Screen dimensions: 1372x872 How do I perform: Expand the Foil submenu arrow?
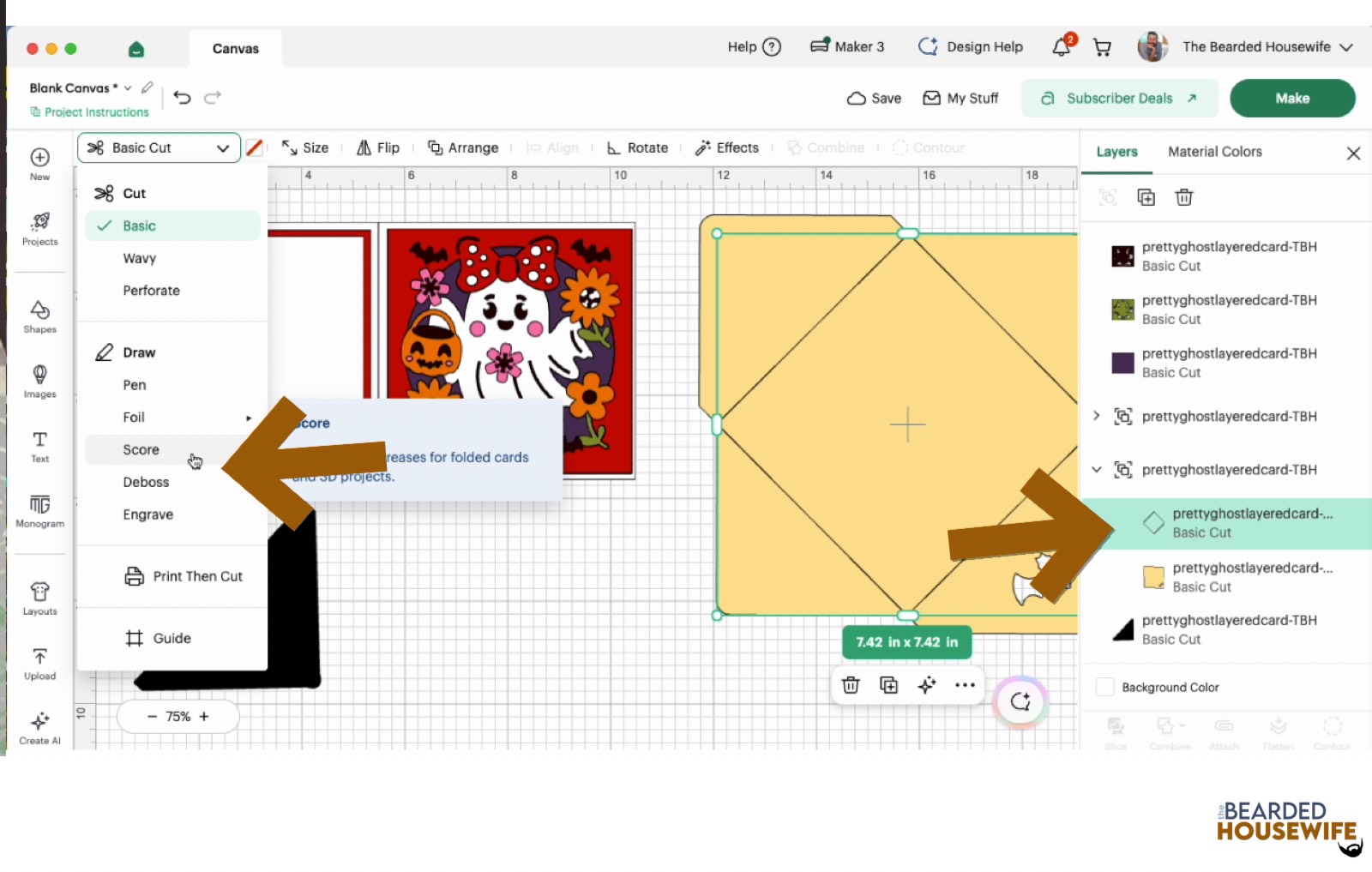(x=249, y=418)
